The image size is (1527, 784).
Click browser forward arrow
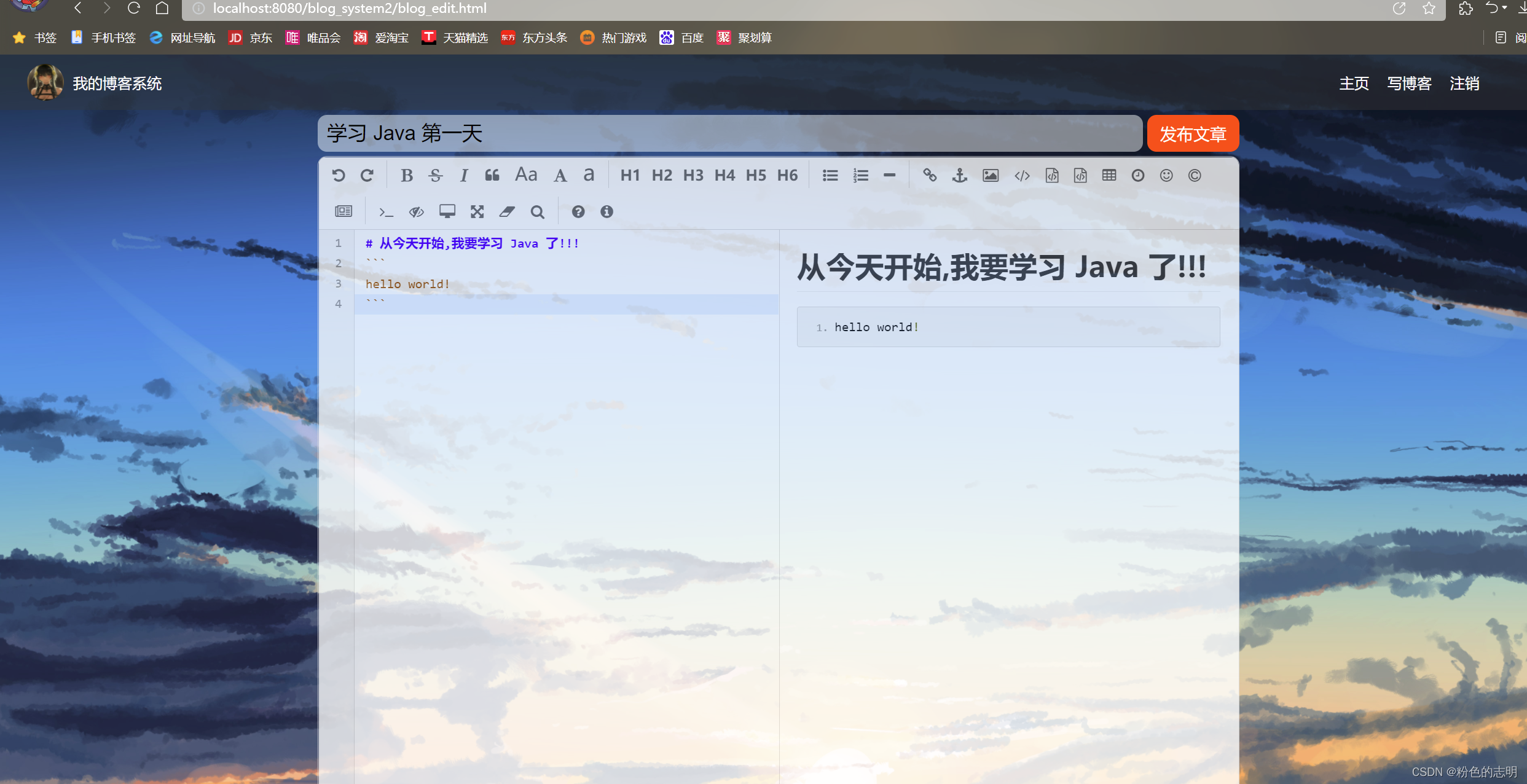coord(106,8)
